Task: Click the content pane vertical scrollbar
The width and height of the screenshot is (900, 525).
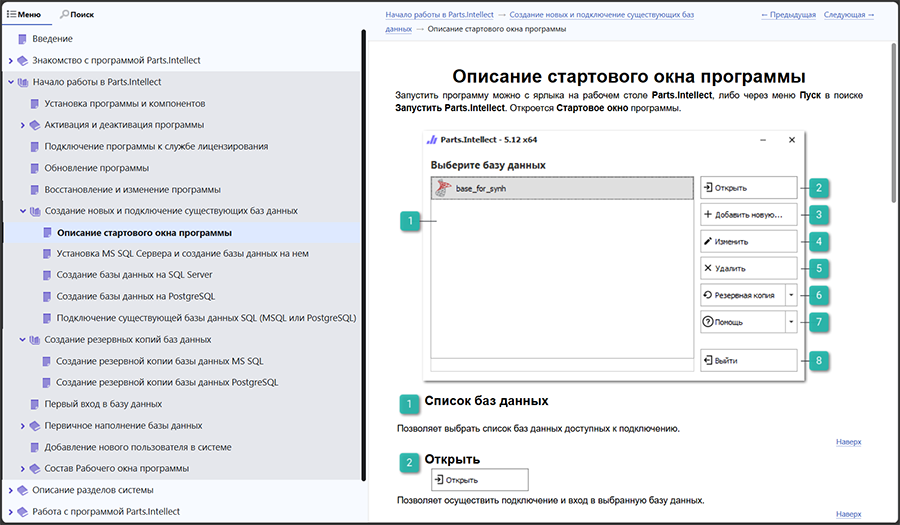Action: tap(894, 122)
